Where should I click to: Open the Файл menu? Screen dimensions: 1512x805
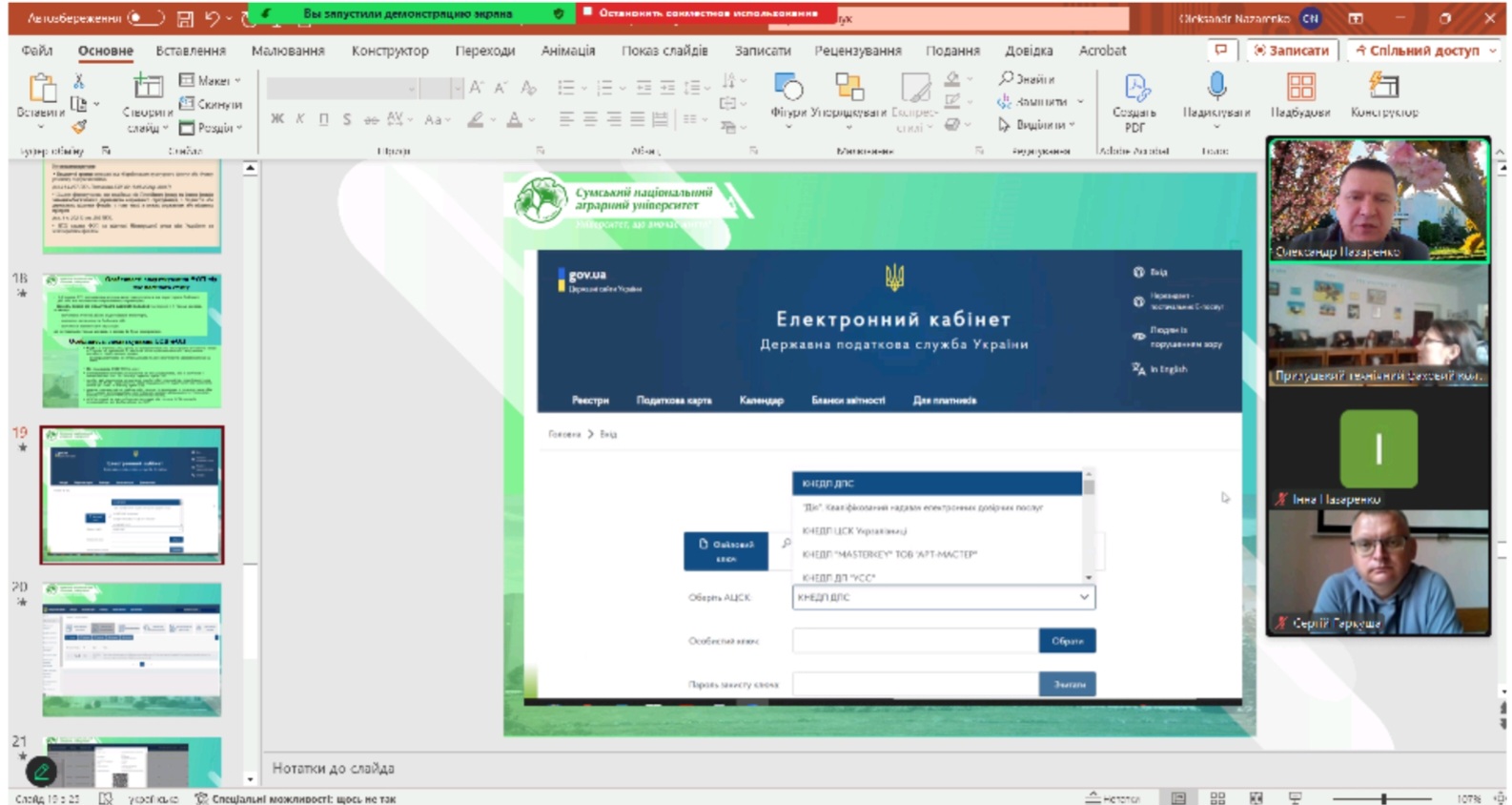click(37, 50)
